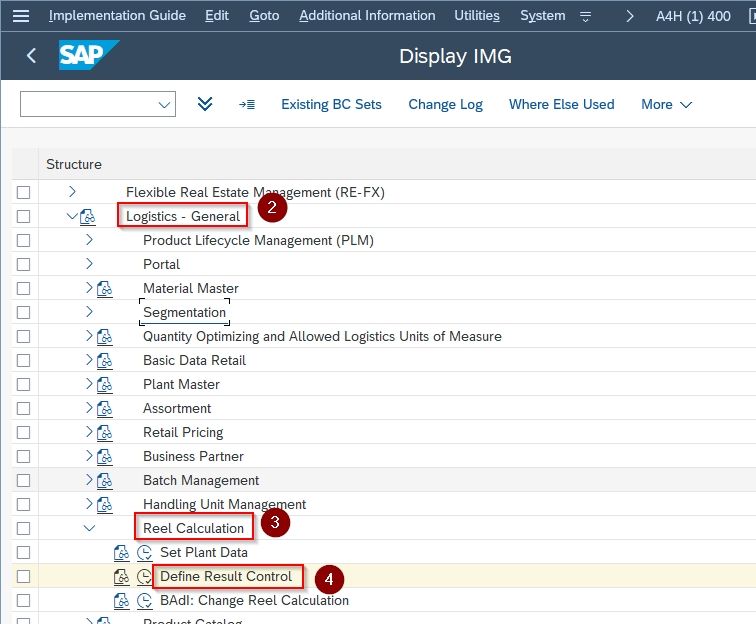Select Define Result Control activity text

tap(226, 576)
